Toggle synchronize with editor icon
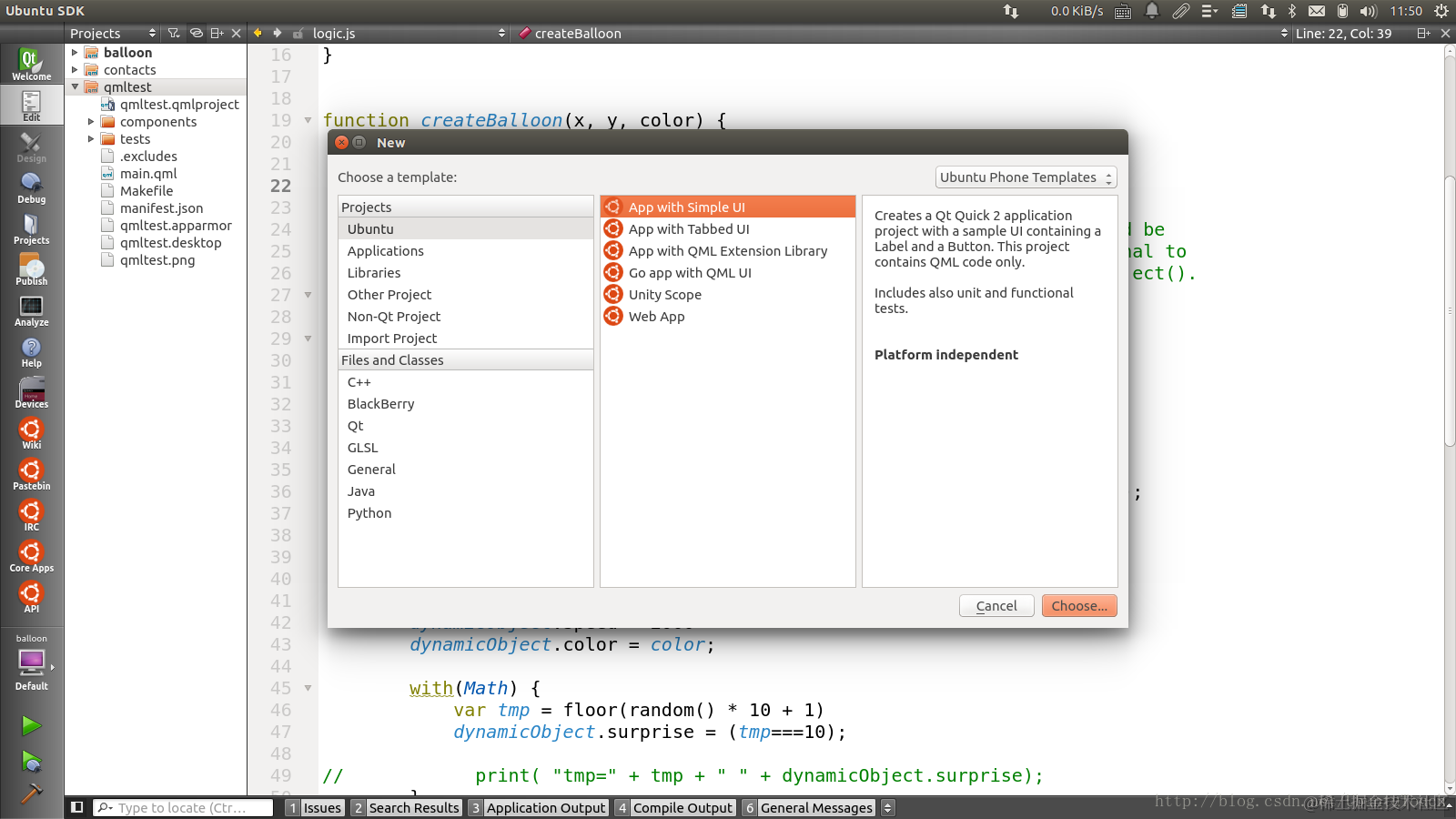 [x=196, y=33]
